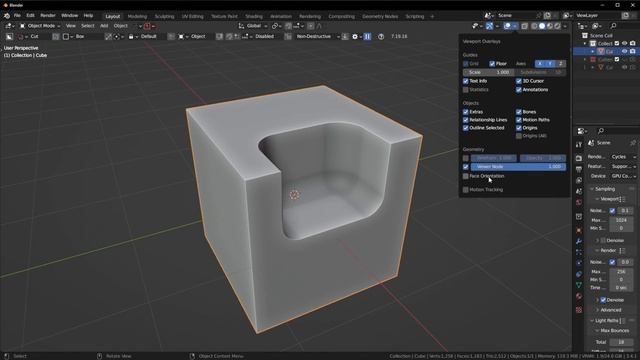Toggle the 3D Cursor checkbox
The width and height of the screenshot is (640, 360).
tap(519, 81)
